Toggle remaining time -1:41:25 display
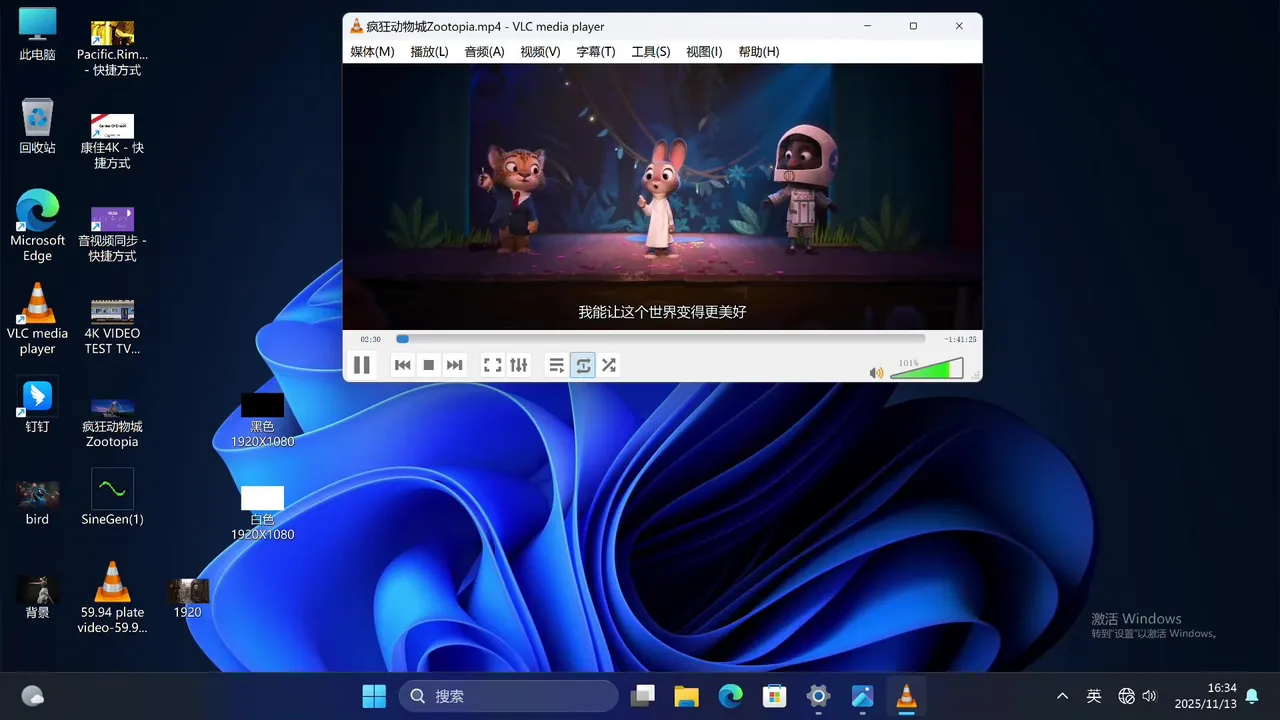Viewport: 1280px width, 720px height. [x=960, y=339]
